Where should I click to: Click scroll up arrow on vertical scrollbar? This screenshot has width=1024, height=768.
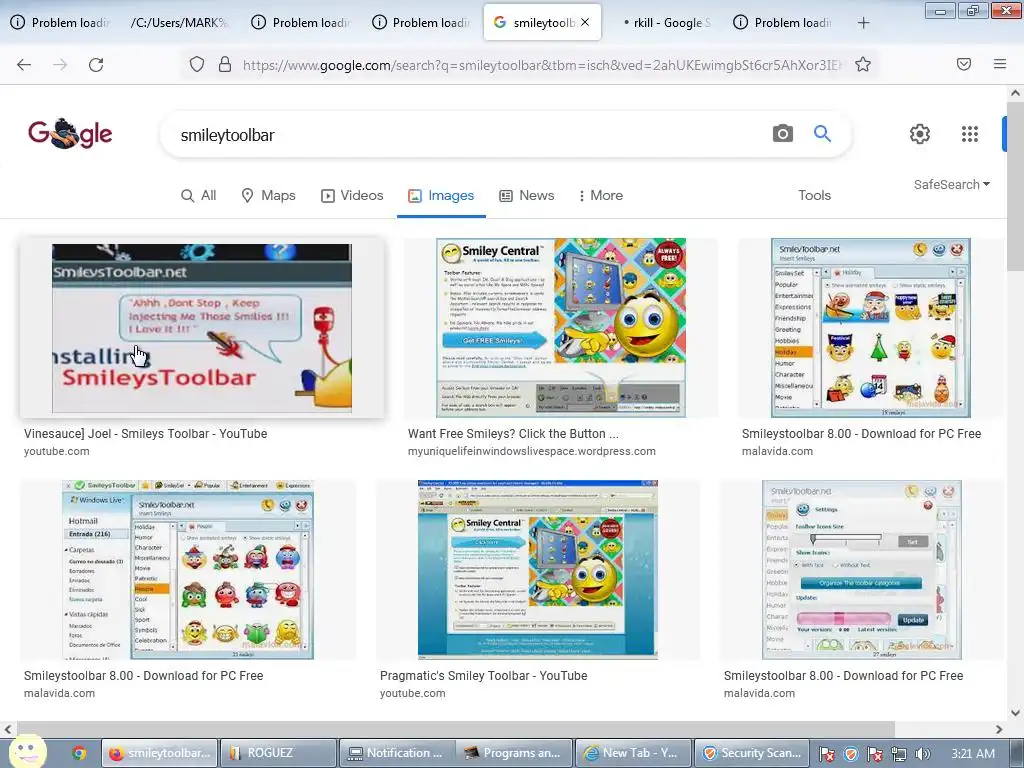[x=1015, y=93]
